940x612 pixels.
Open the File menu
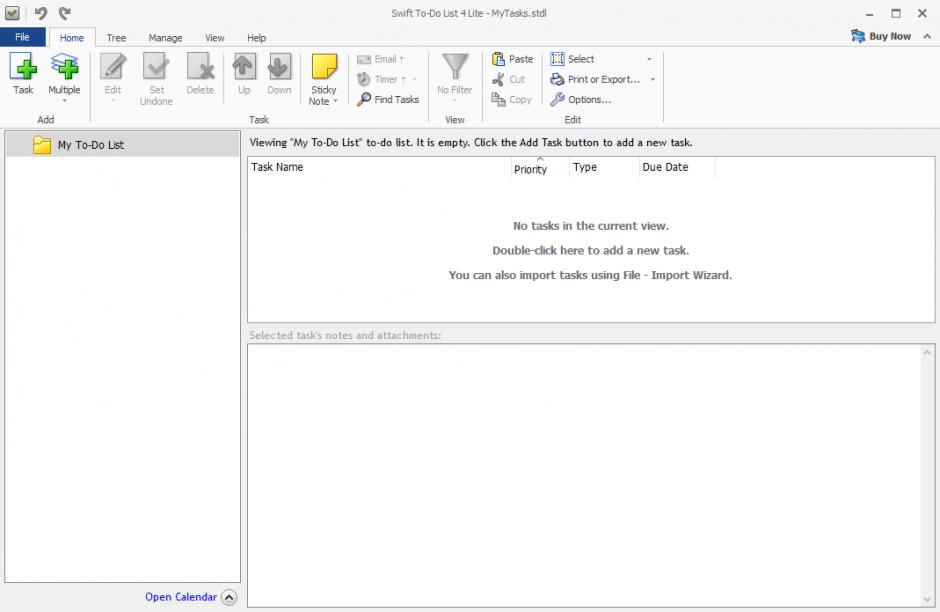[22, 37]
